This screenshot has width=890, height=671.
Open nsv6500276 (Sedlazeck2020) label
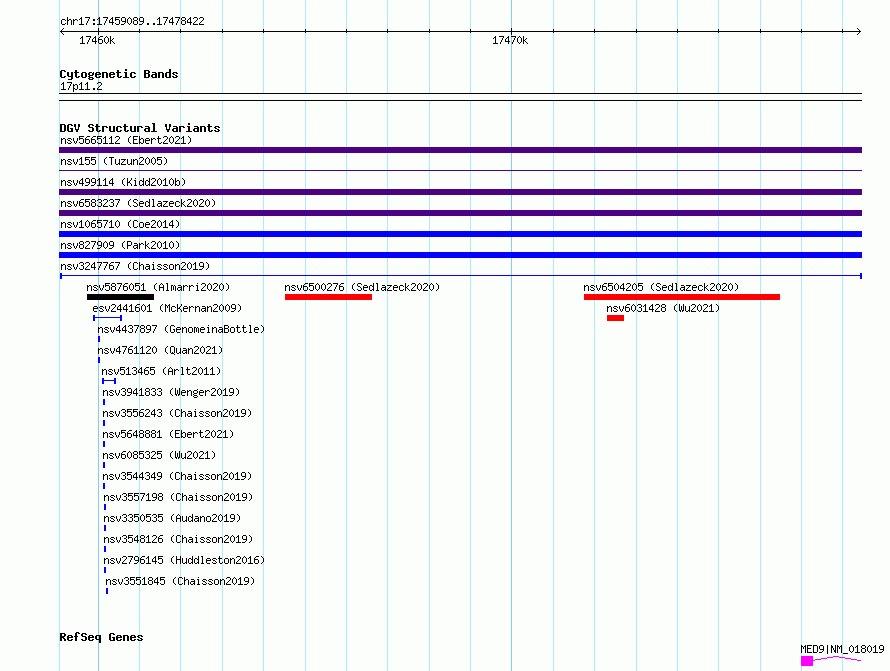coord(362,287)
